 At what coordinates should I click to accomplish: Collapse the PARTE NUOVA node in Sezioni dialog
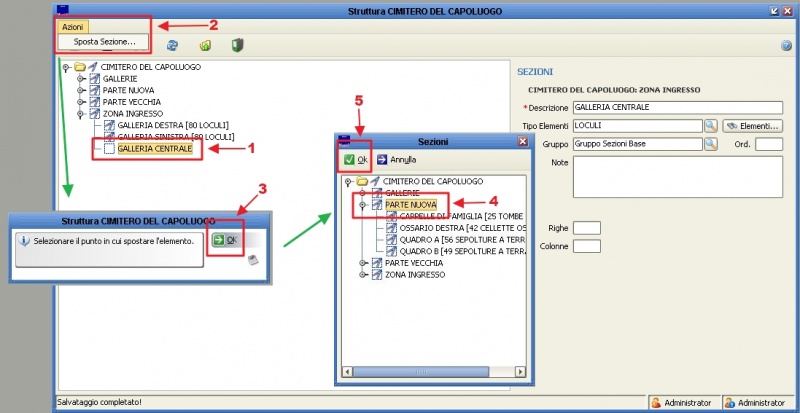coord(363,205)
